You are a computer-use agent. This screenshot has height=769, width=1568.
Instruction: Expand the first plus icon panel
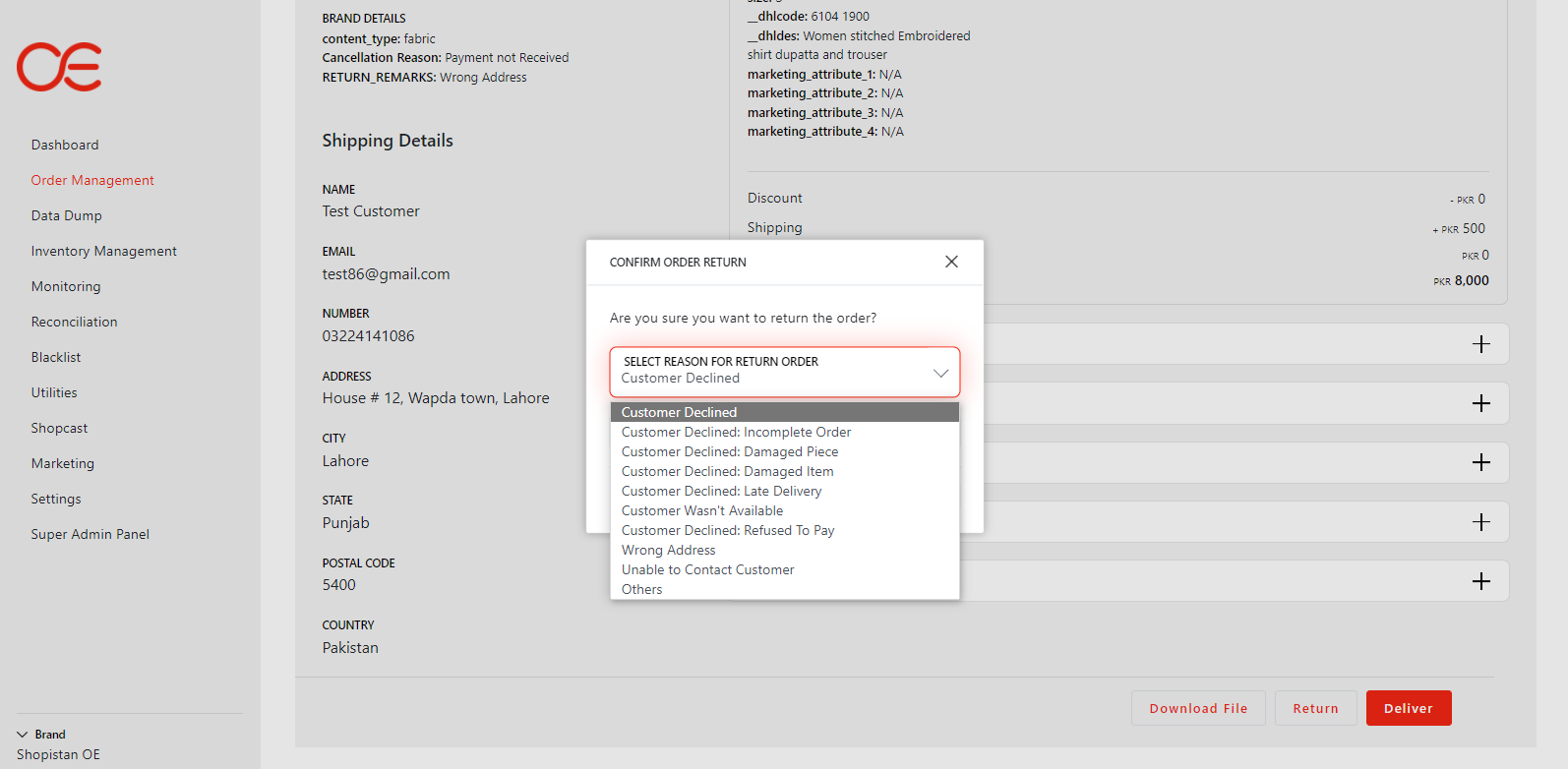[1480, 344]
